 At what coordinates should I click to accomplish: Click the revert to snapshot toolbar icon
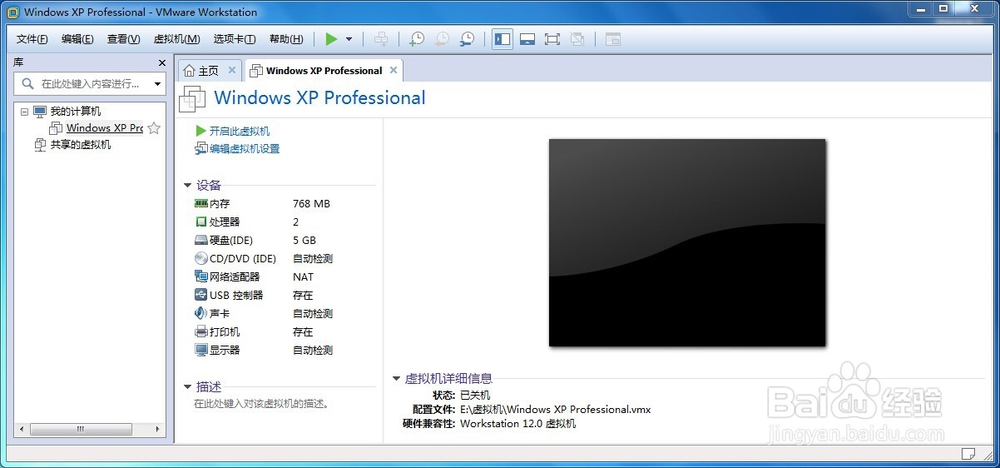pyautogui.click(x=441, y=40)
